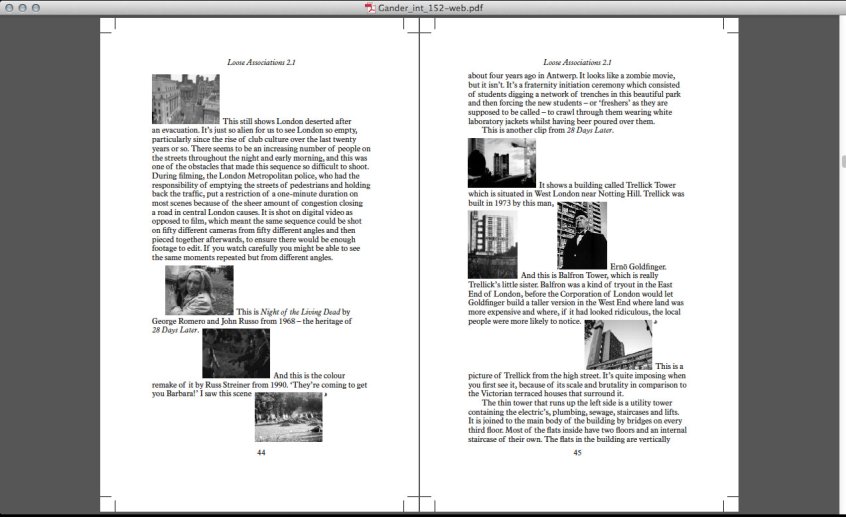Click the line 'built in 1973 by this man,'

tap(511, 203)
